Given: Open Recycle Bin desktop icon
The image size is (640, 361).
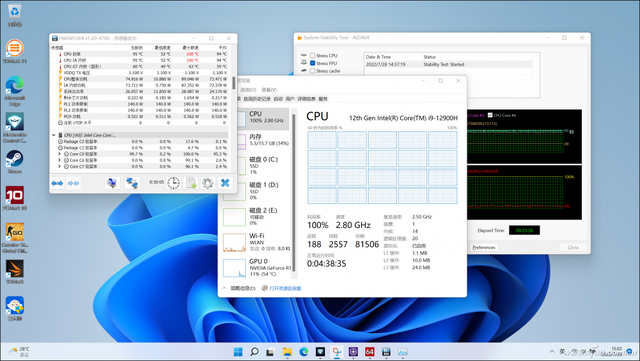Looking at the screenshot, I should point(15,15).
